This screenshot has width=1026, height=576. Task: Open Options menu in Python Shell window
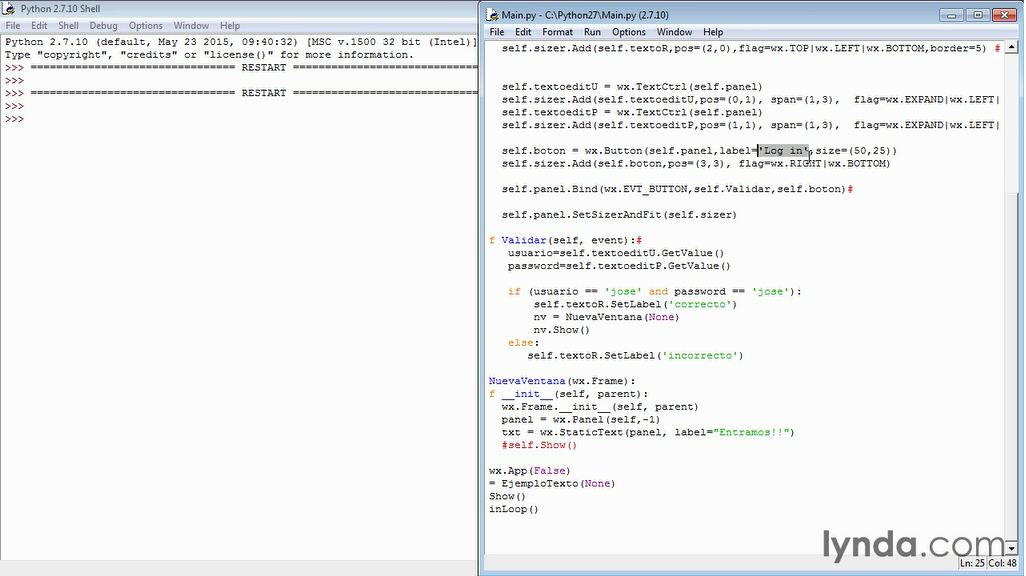[145, 26]
